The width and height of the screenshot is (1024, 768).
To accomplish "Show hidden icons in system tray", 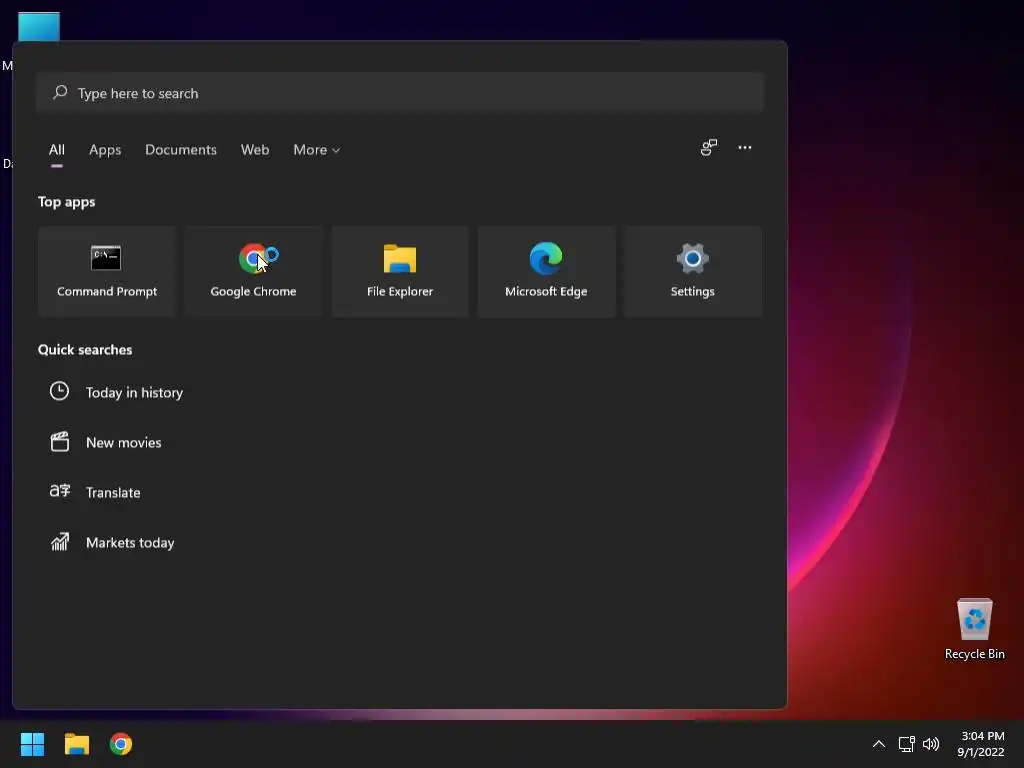I will (879, 744).
